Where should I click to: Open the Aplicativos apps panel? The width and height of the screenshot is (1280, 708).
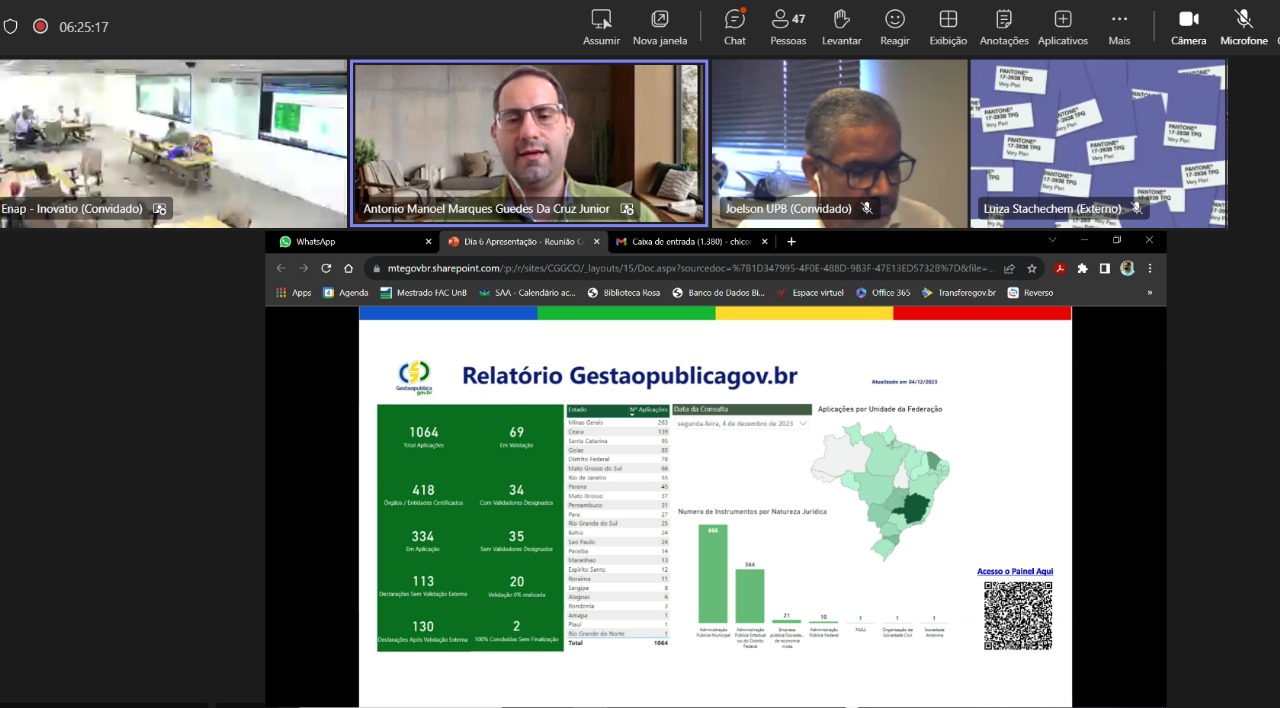[1062, 26]
